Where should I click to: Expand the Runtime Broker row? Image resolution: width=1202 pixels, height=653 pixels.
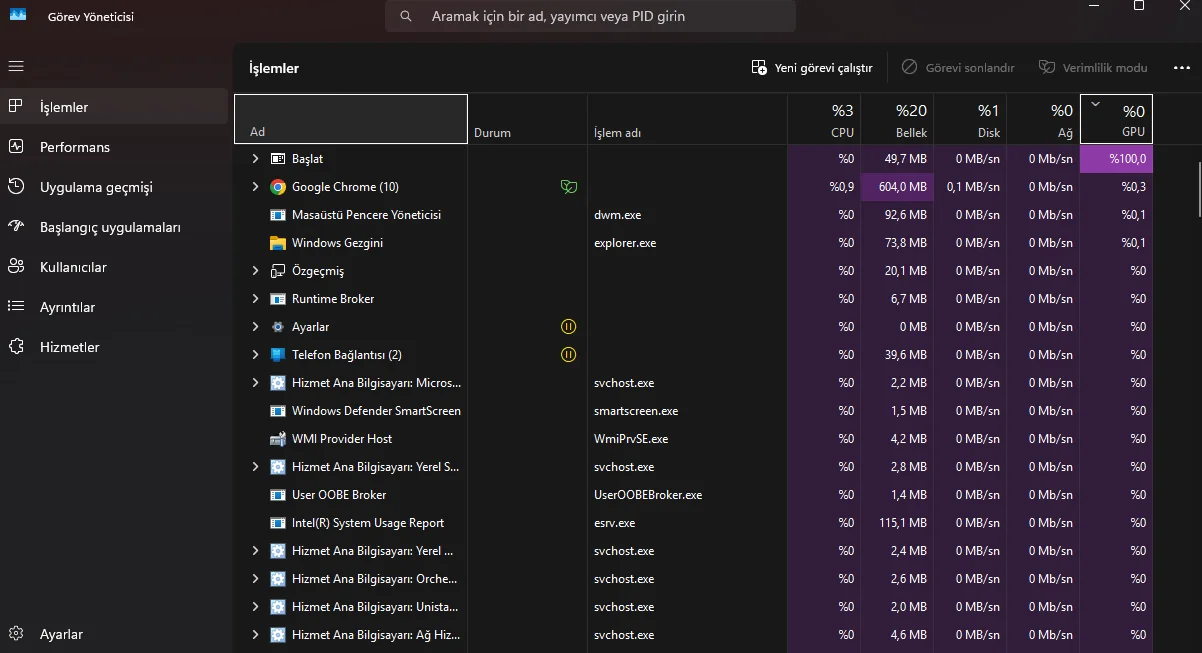click(x=255, y=299)
